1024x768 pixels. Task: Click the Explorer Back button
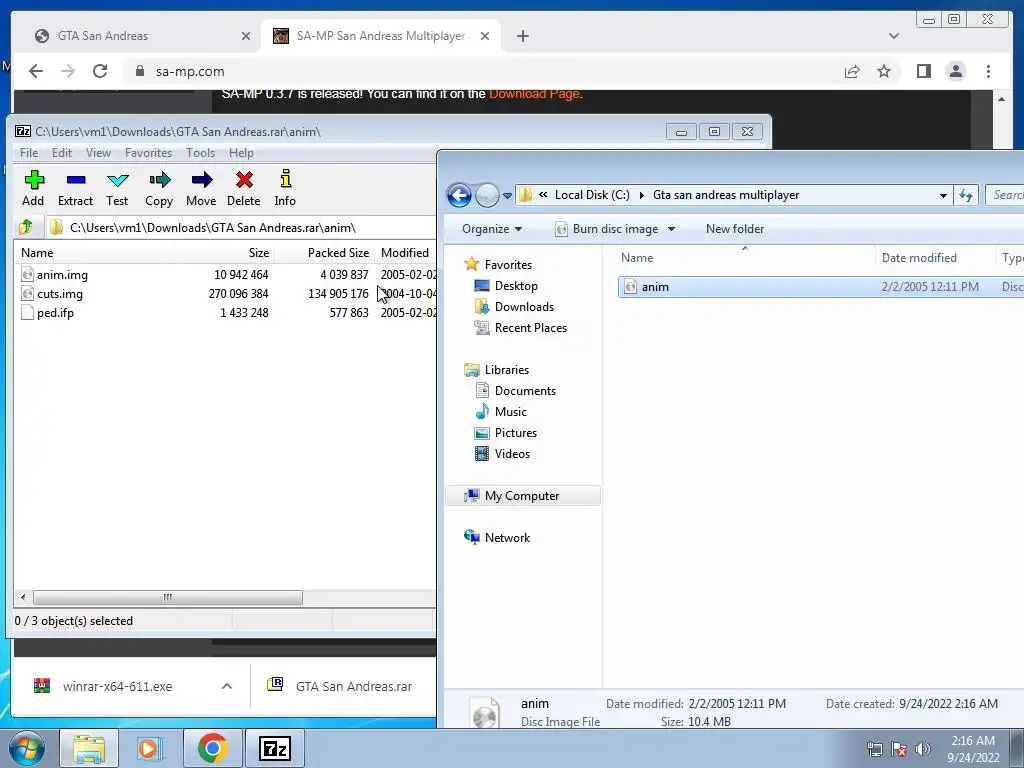coord(459,195)
